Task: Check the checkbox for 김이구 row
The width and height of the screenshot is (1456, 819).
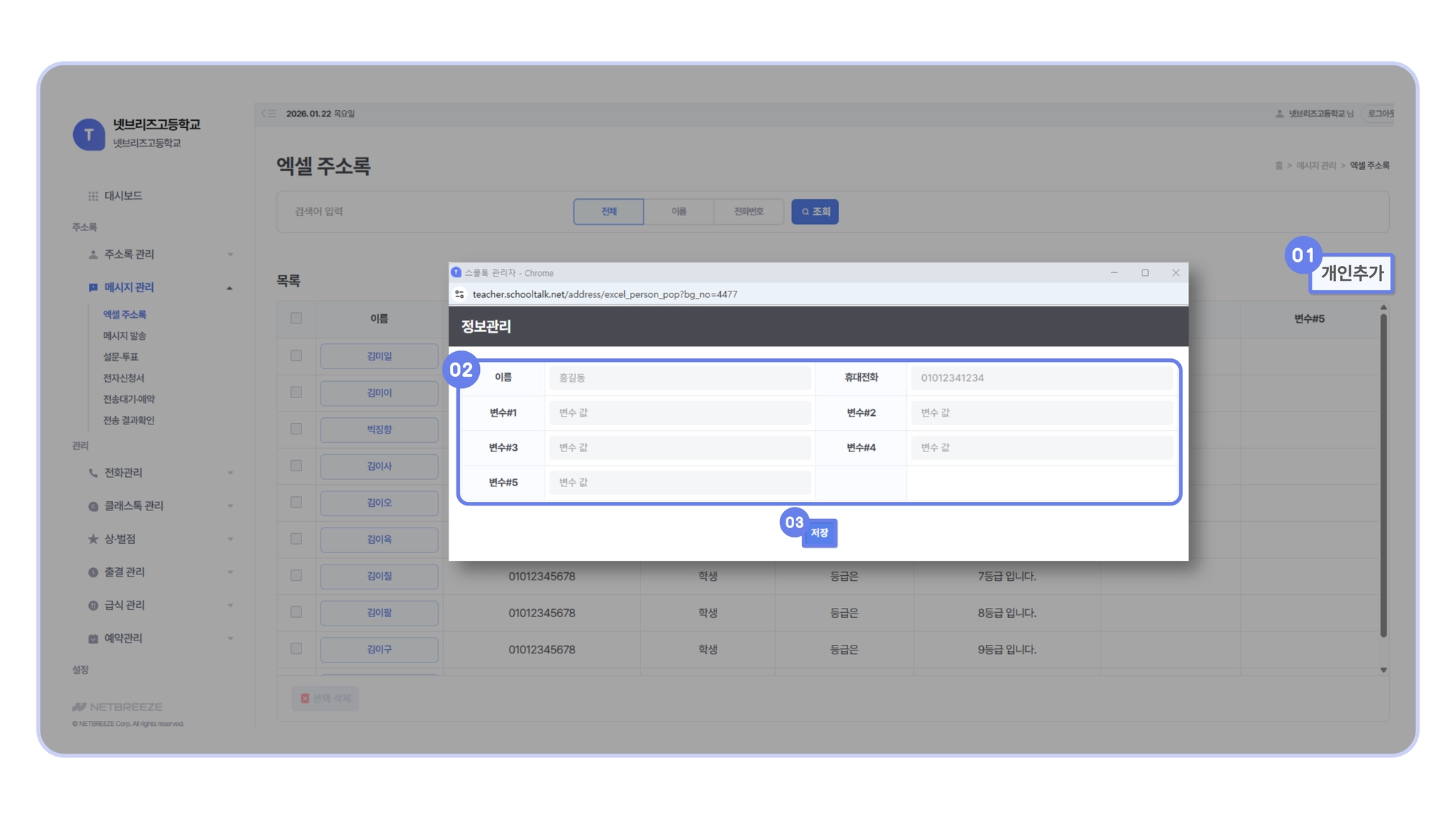Action: (x=296, y=649)
